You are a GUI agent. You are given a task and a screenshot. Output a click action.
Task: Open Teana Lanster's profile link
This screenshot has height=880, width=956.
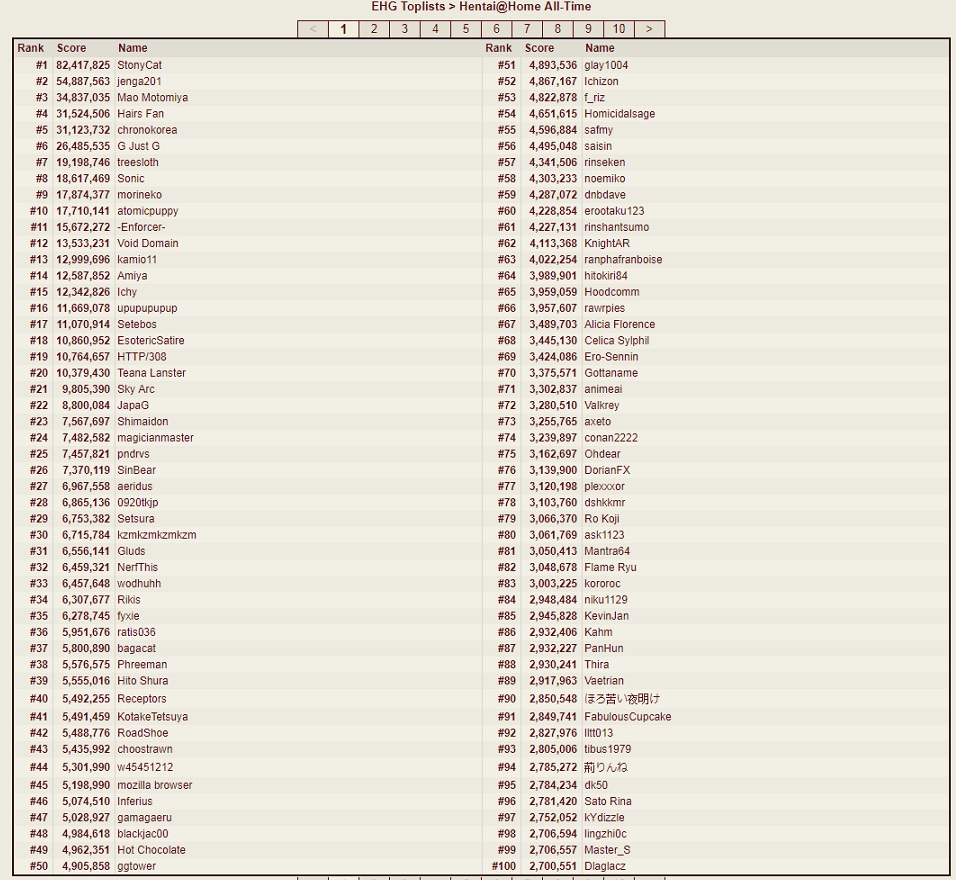point(151,373)
